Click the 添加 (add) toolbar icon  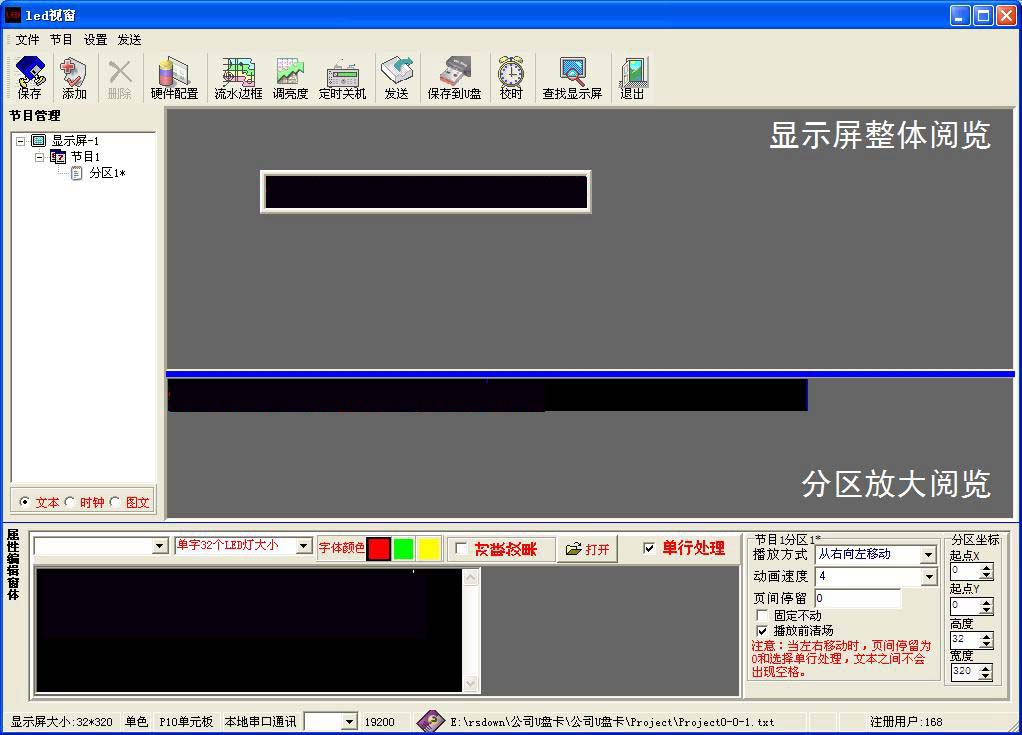pos(74,78)
